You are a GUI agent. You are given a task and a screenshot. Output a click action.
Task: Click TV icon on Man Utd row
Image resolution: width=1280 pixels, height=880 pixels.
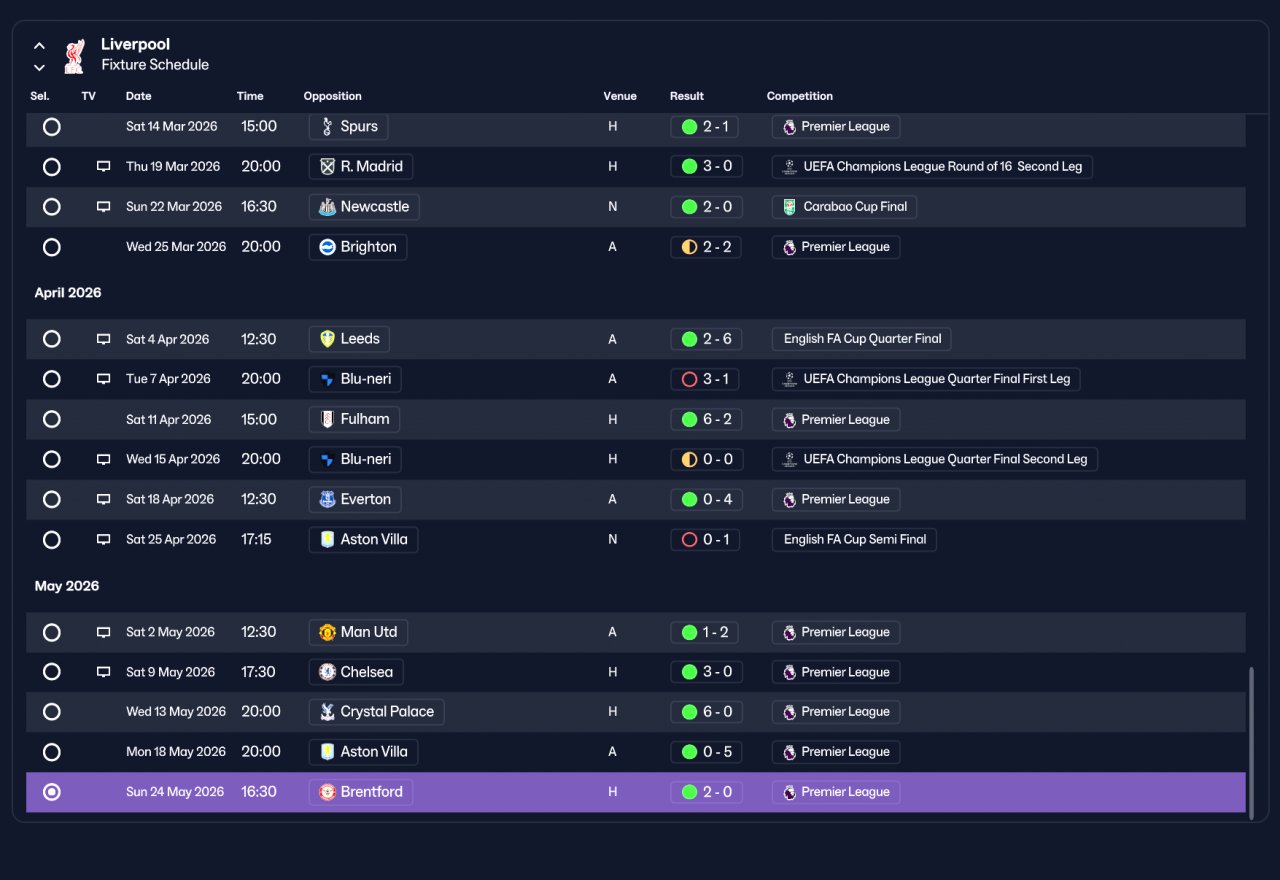(103, 632)
